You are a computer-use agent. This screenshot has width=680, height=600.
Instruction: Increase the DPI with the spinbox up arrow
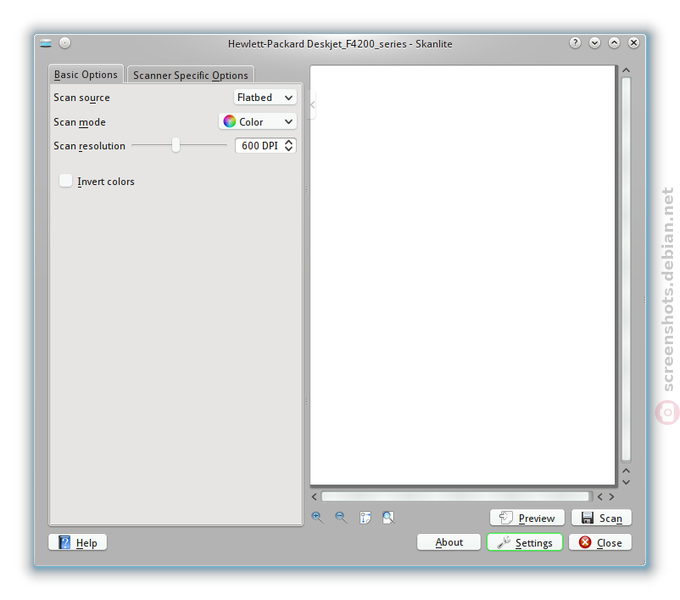click(x=289, y=142)
